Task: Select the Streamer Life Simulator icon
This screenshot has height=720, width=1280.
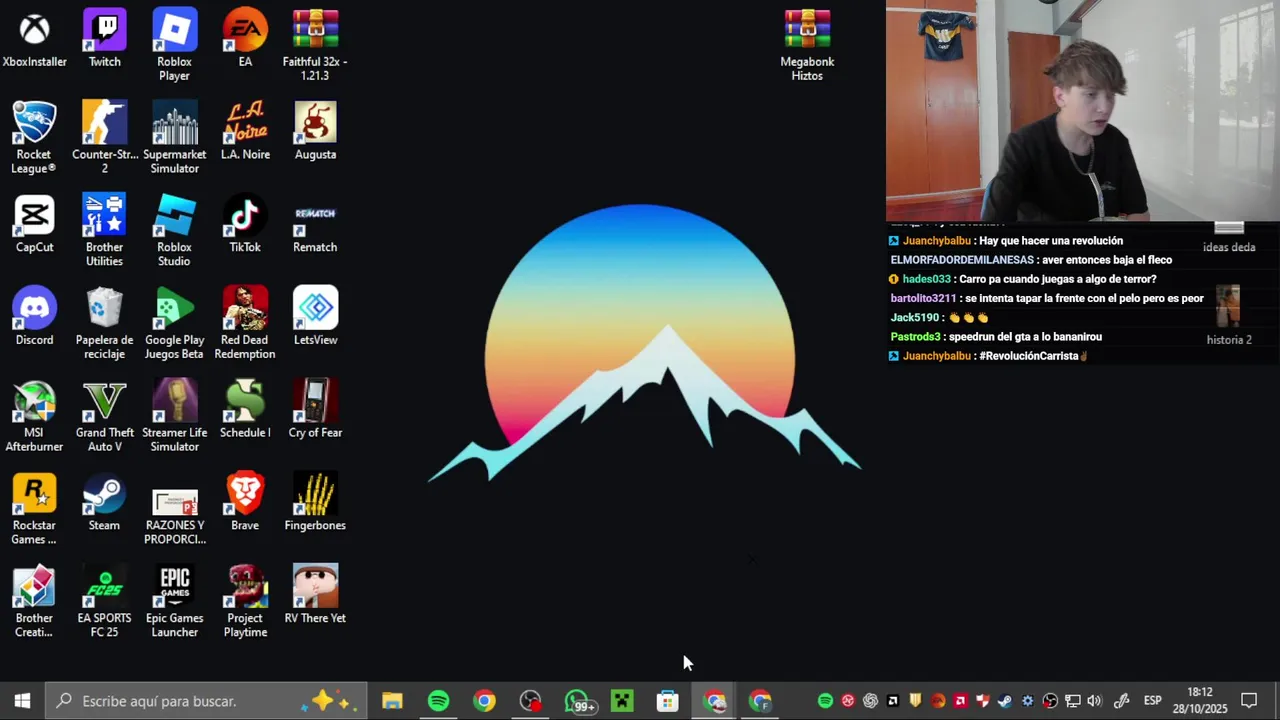Action: pyautogui.click(x=174, y=417)
